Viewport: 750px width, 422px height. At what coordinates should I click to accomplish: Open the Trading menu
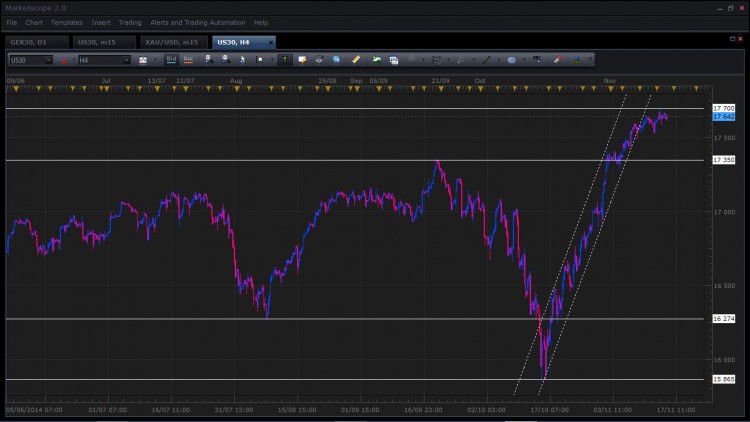(x=130, y=22)
